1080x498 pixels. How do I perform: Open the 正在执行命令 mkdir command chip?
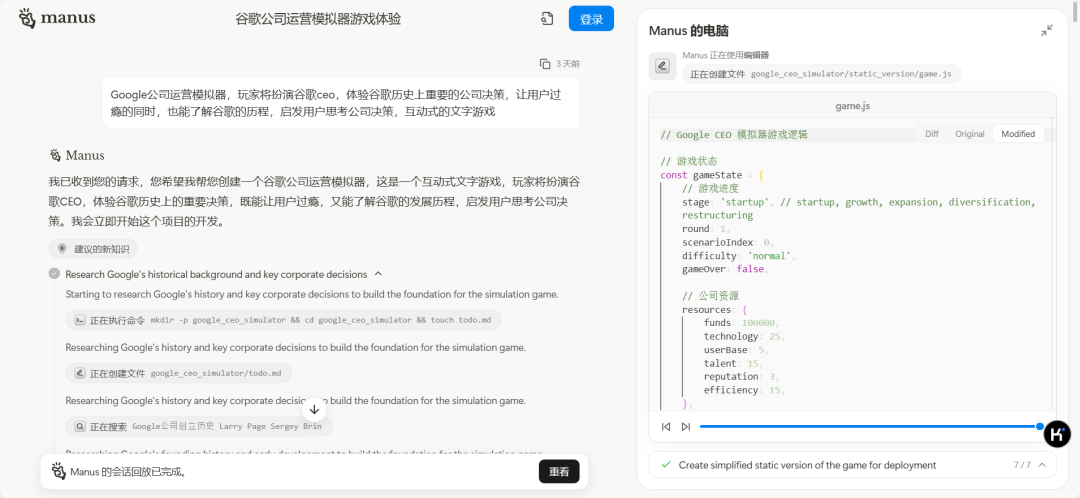pyautogui.click(x=283, y=320)
